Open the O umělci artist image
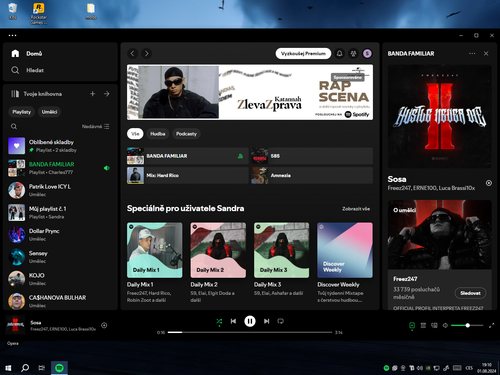 click(x=440, y=235)
